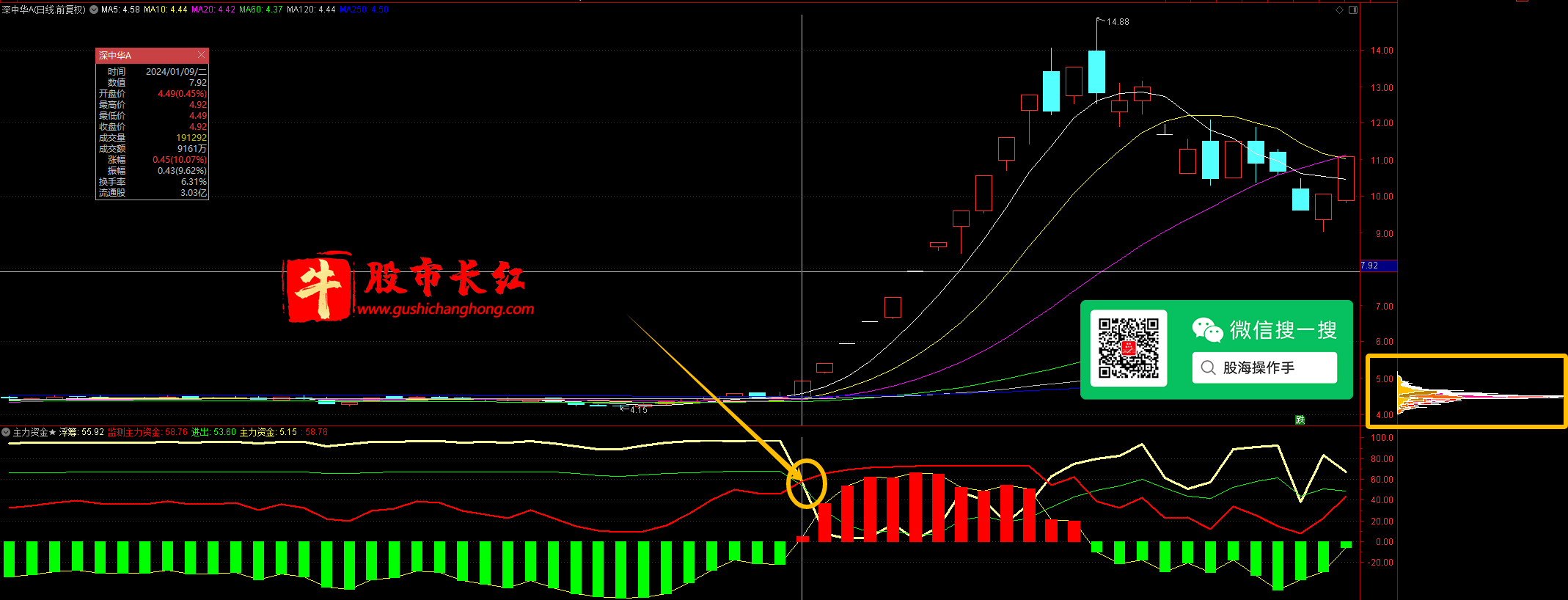Click the 换手率 6.31% row
Viewport: 1568px width, 600px height.
(x=153, y=182)
